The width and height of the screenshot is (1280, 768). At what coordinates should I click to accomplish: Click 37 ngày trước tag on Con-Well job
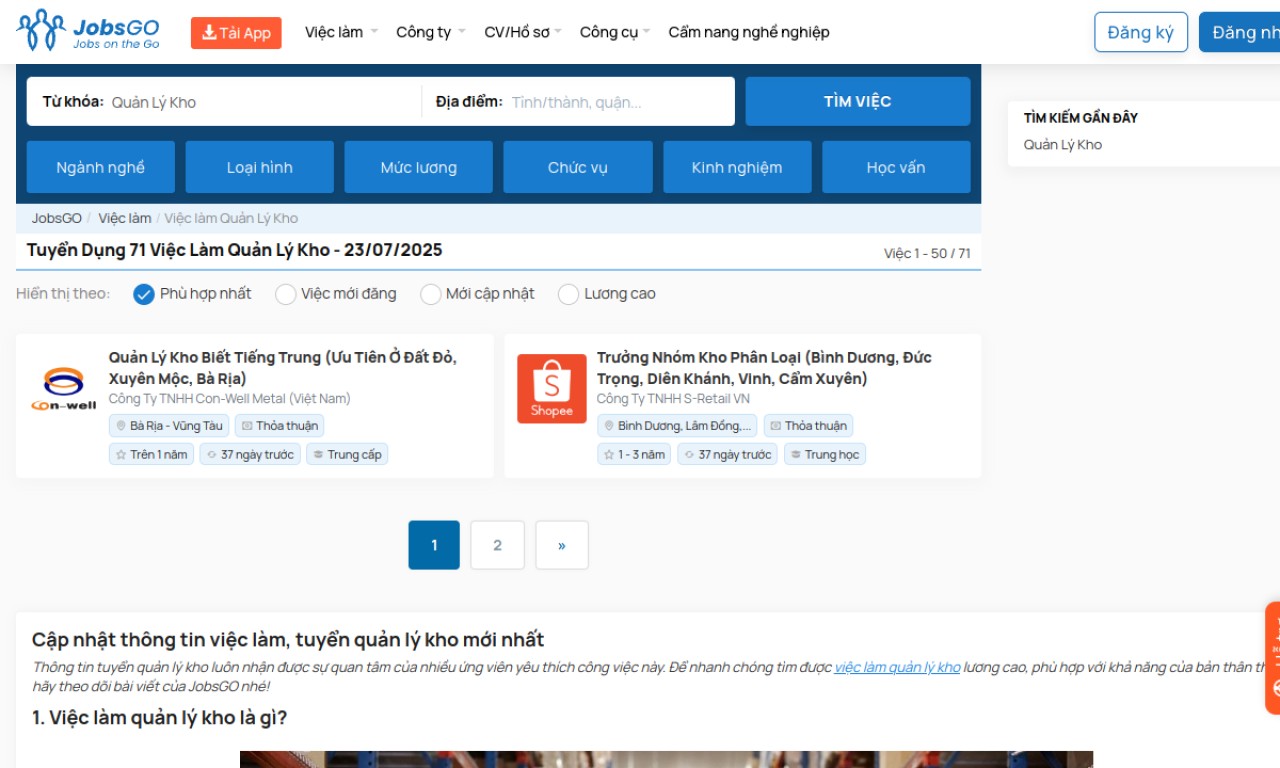(x=250, y=454)
